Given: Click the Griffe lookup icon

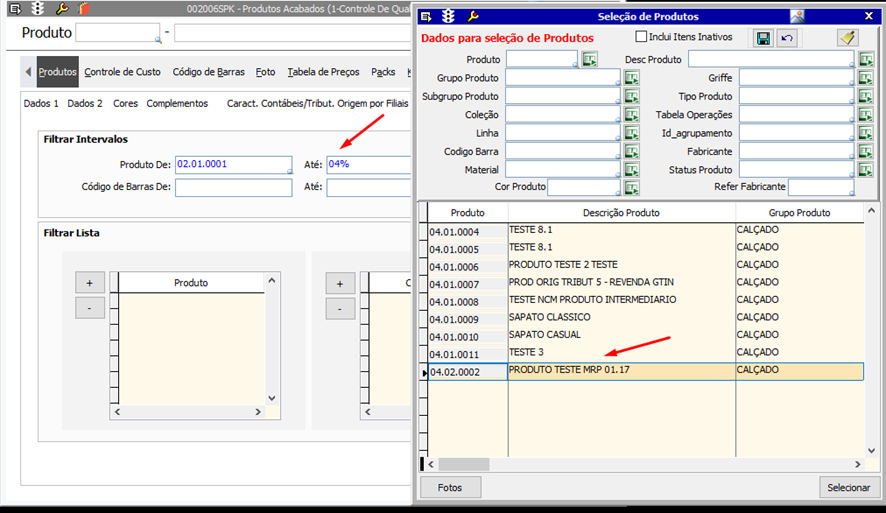Looking at the screenshot, I should [866, 77].
